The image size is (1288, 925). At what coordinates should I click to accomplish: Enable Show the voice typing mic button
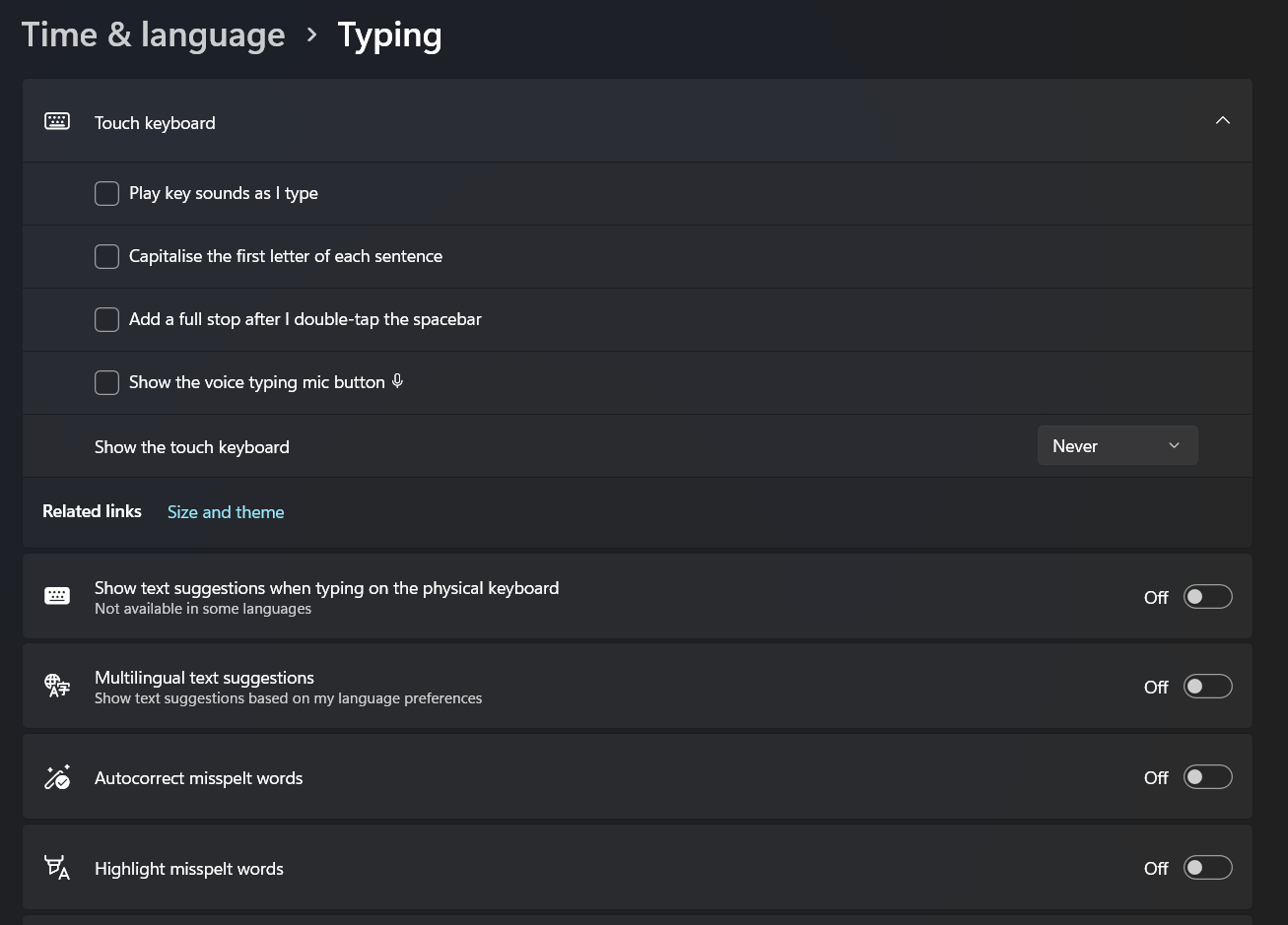(106, 382)
